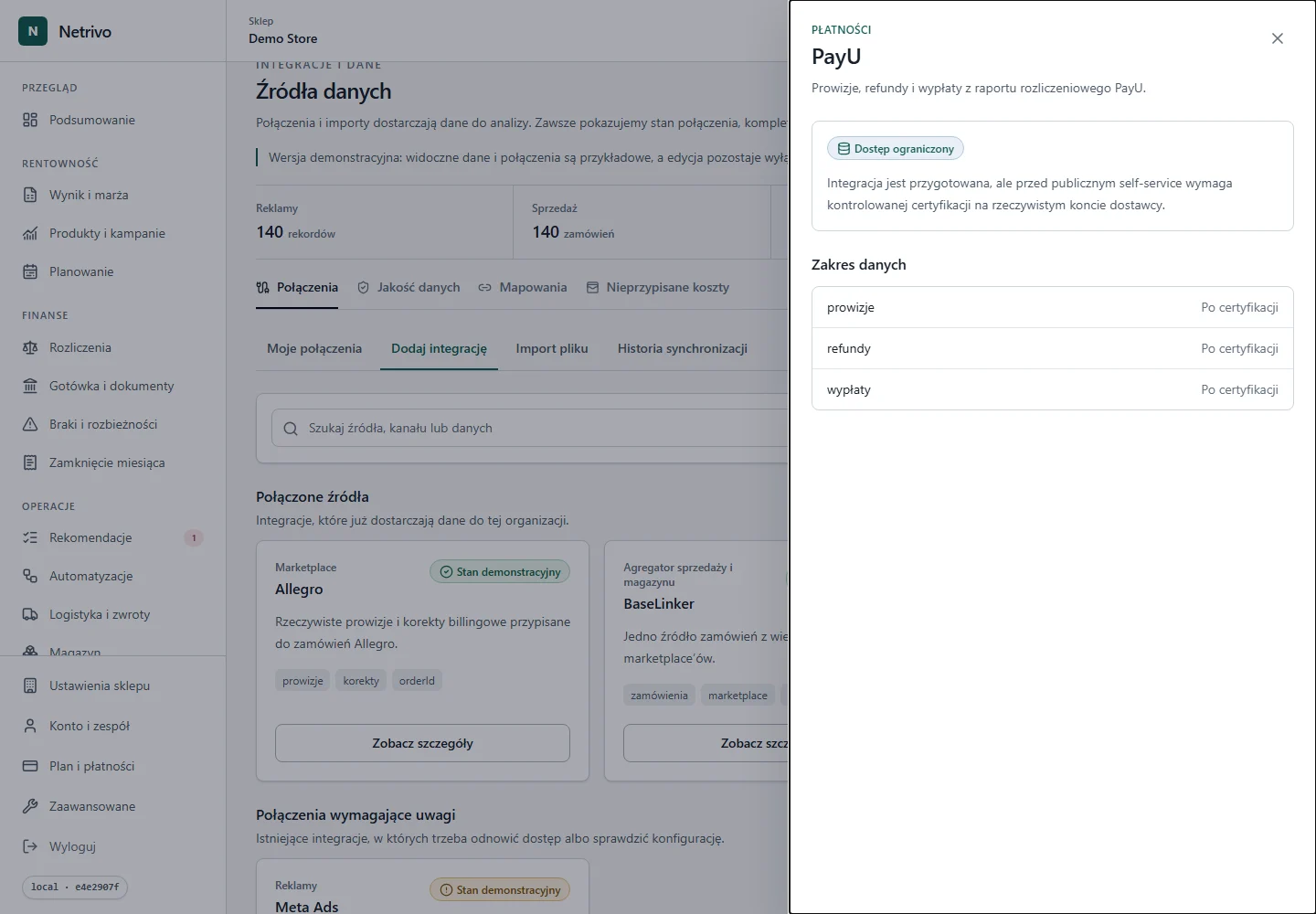Click Allegro's Stan demonstracyjny badge
Screen dimensions: 1316x914
point(500,571)
